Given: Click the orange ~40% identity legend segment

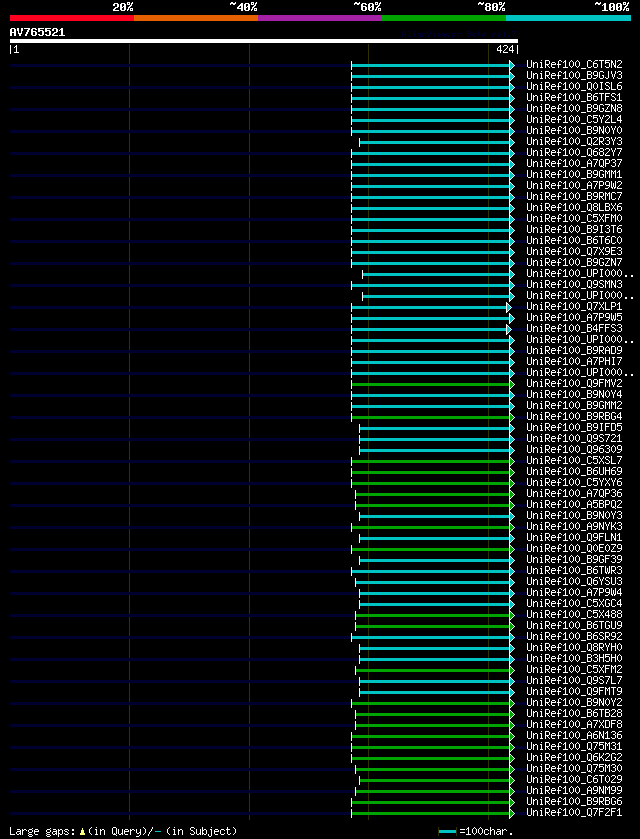Looking at the screenshot, I should (x=196, y=18).
